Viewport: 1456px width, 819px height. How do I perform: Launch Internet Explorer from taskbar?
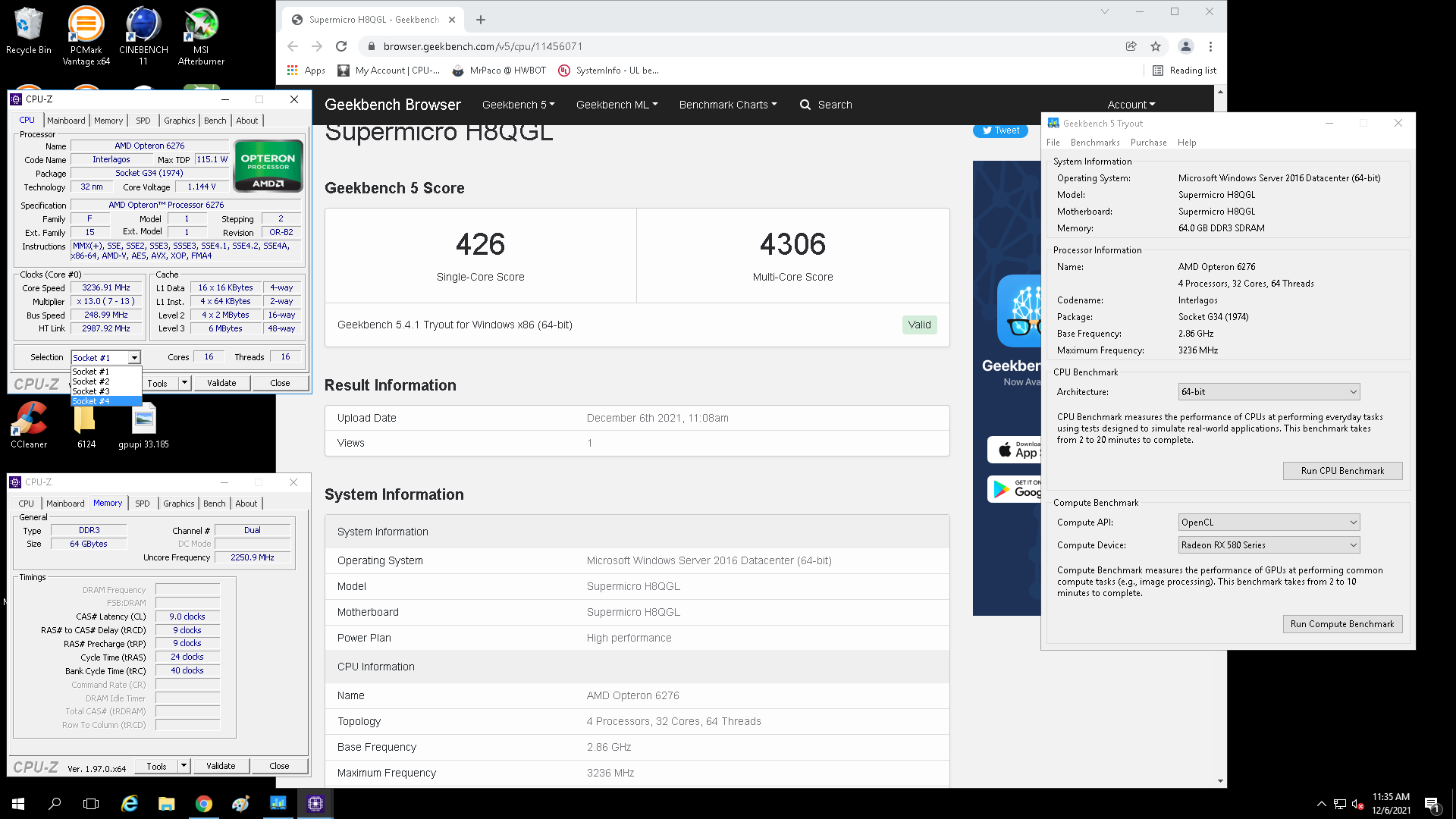click(130, 804)
